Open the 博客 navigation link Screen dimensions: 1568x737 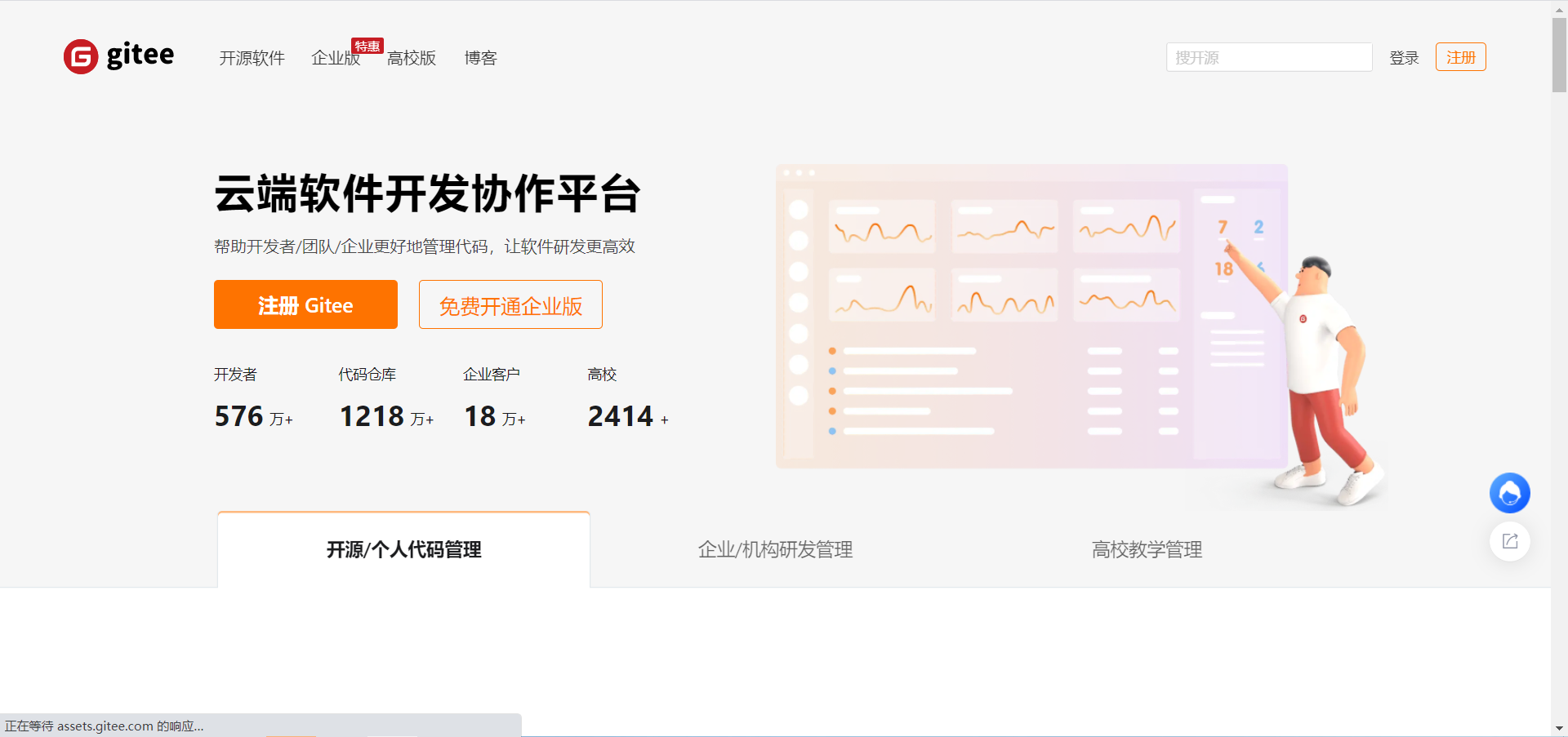click(480, 58)
